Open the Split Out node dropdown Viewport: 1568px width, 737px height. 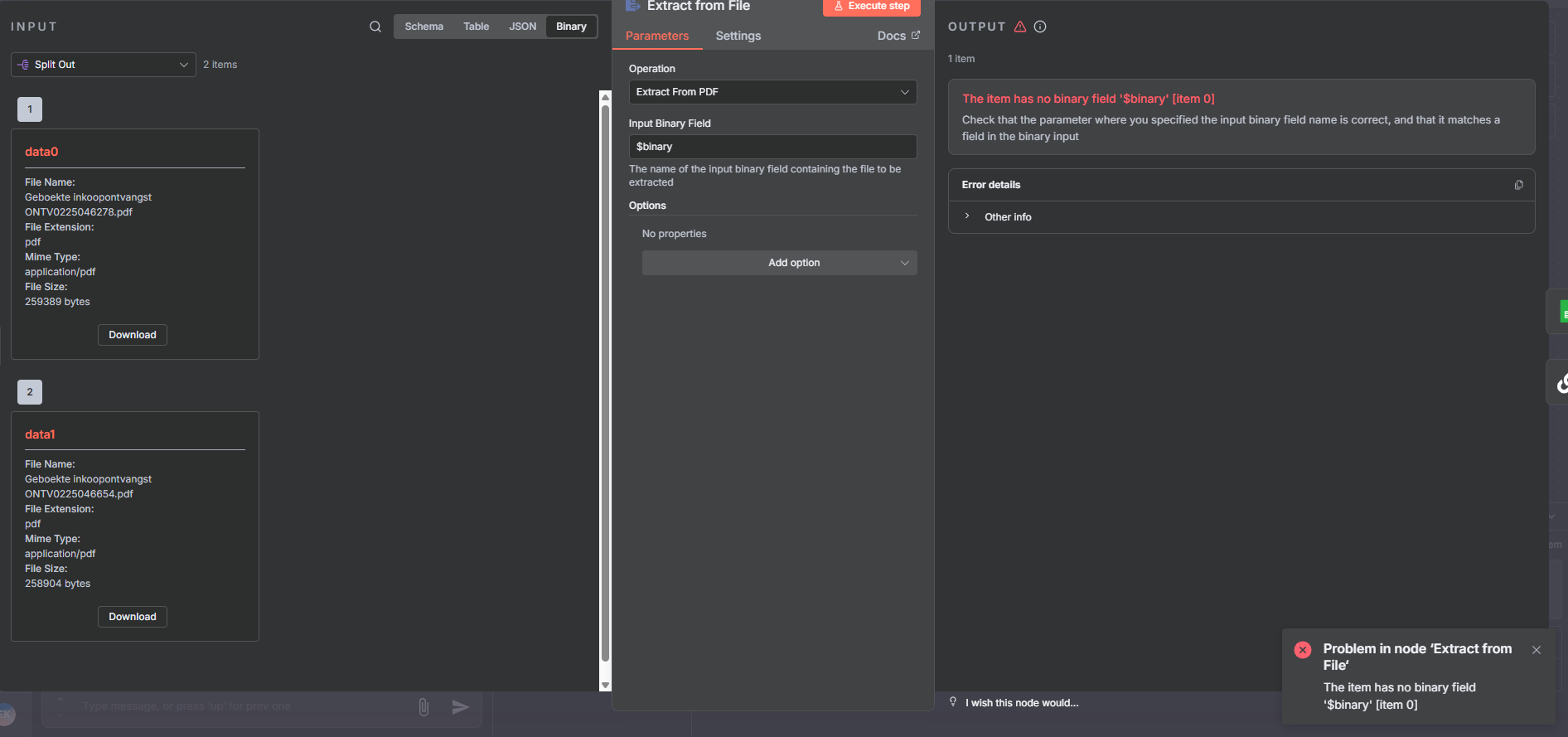[x=104, y=65]
